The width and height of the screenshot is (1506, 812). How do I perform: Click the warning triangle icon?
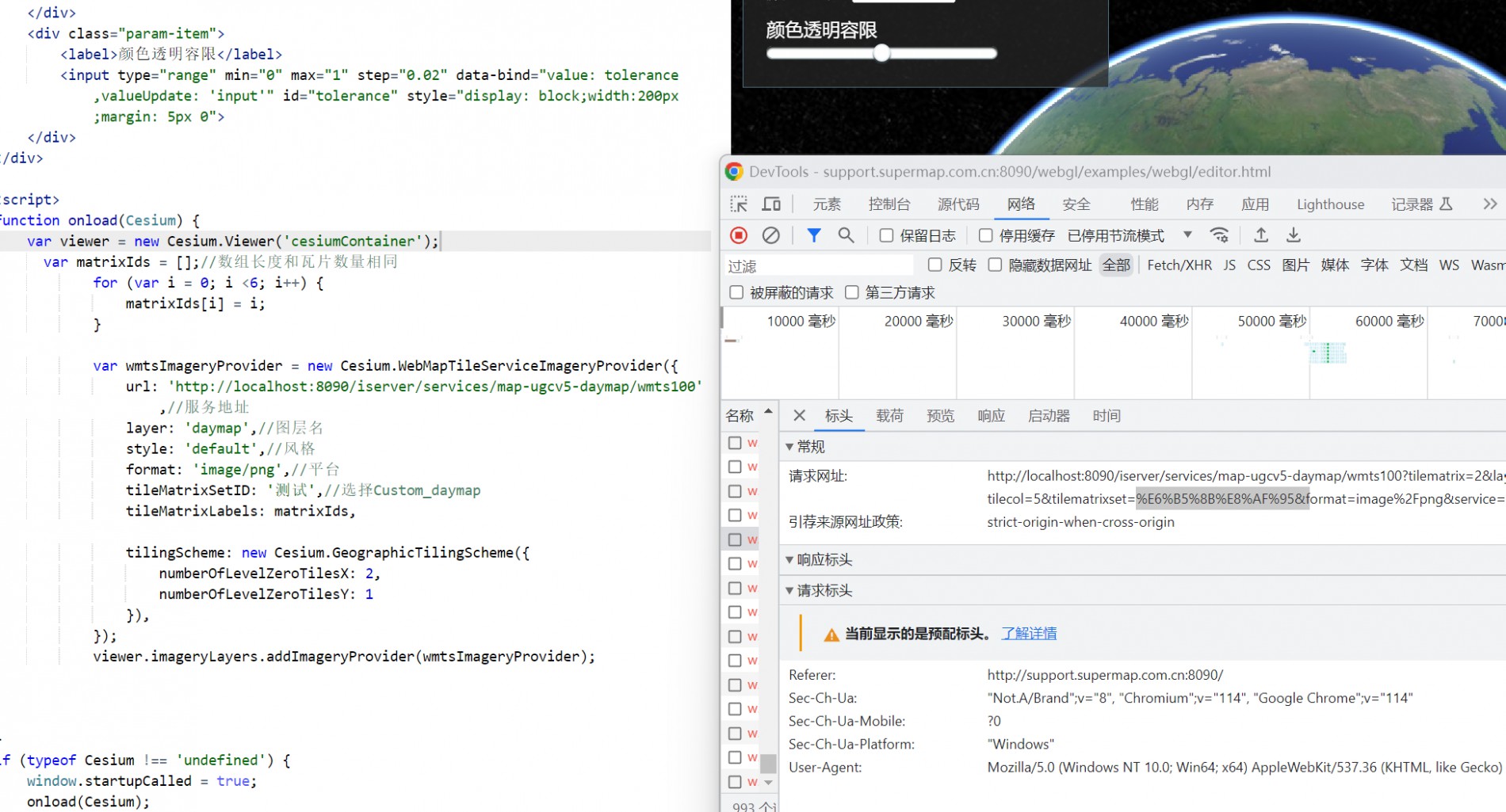[x=831, y=635]
